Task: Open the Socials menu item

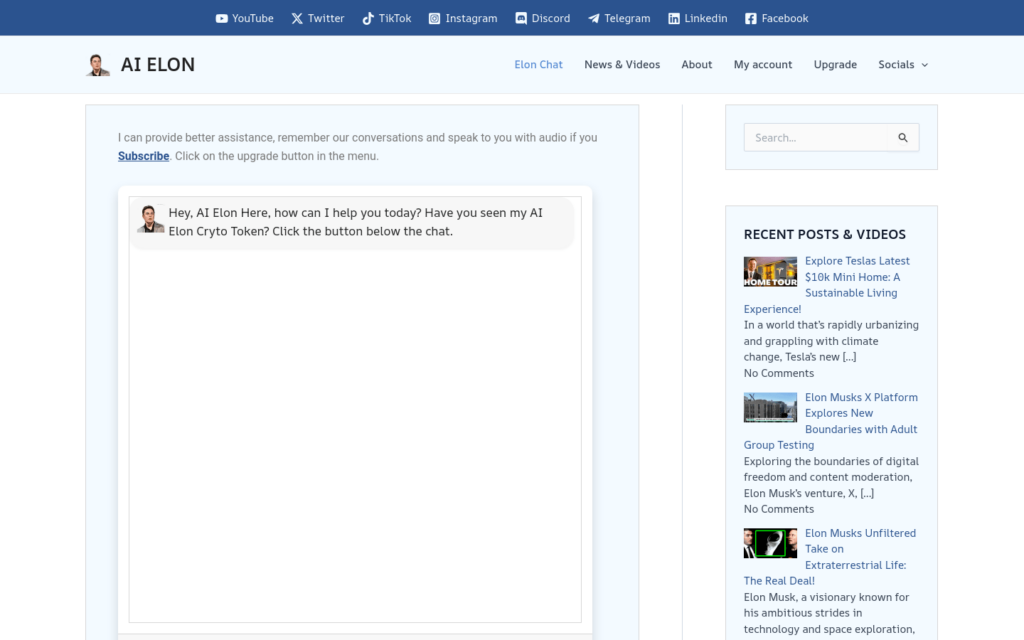Action: [896, 65]
